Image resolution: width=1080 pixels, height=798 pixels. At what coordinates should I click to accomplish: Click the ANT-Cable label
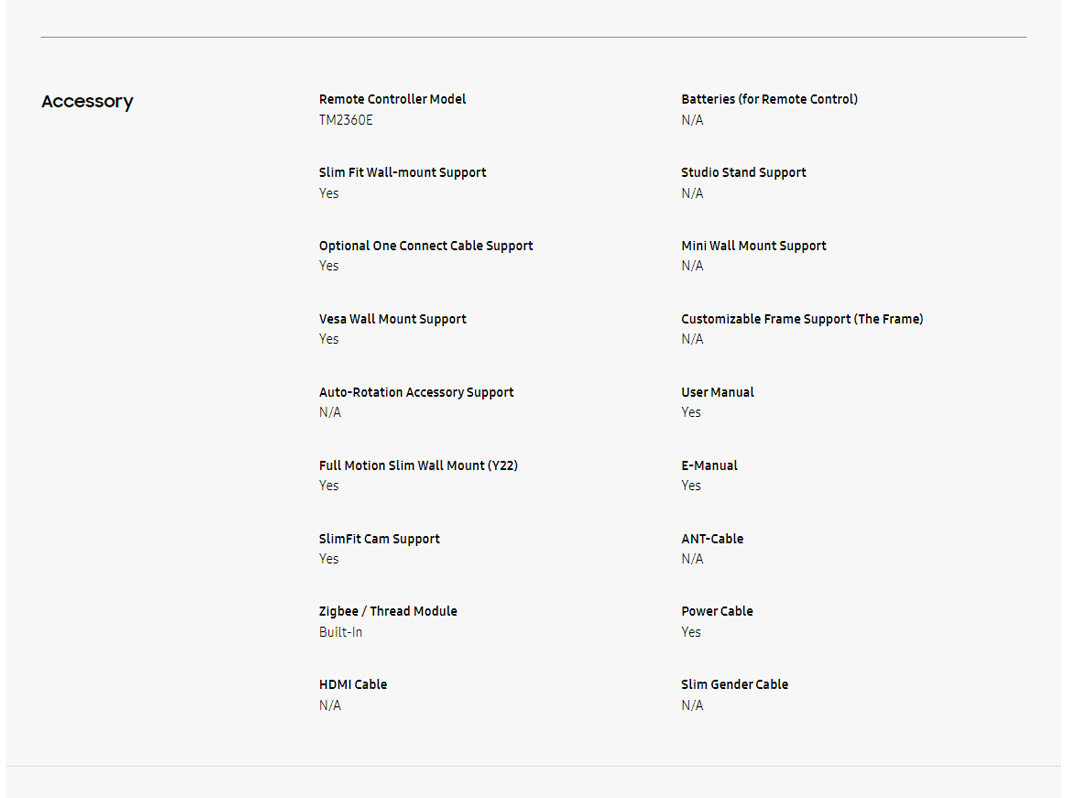pos(712,538)
